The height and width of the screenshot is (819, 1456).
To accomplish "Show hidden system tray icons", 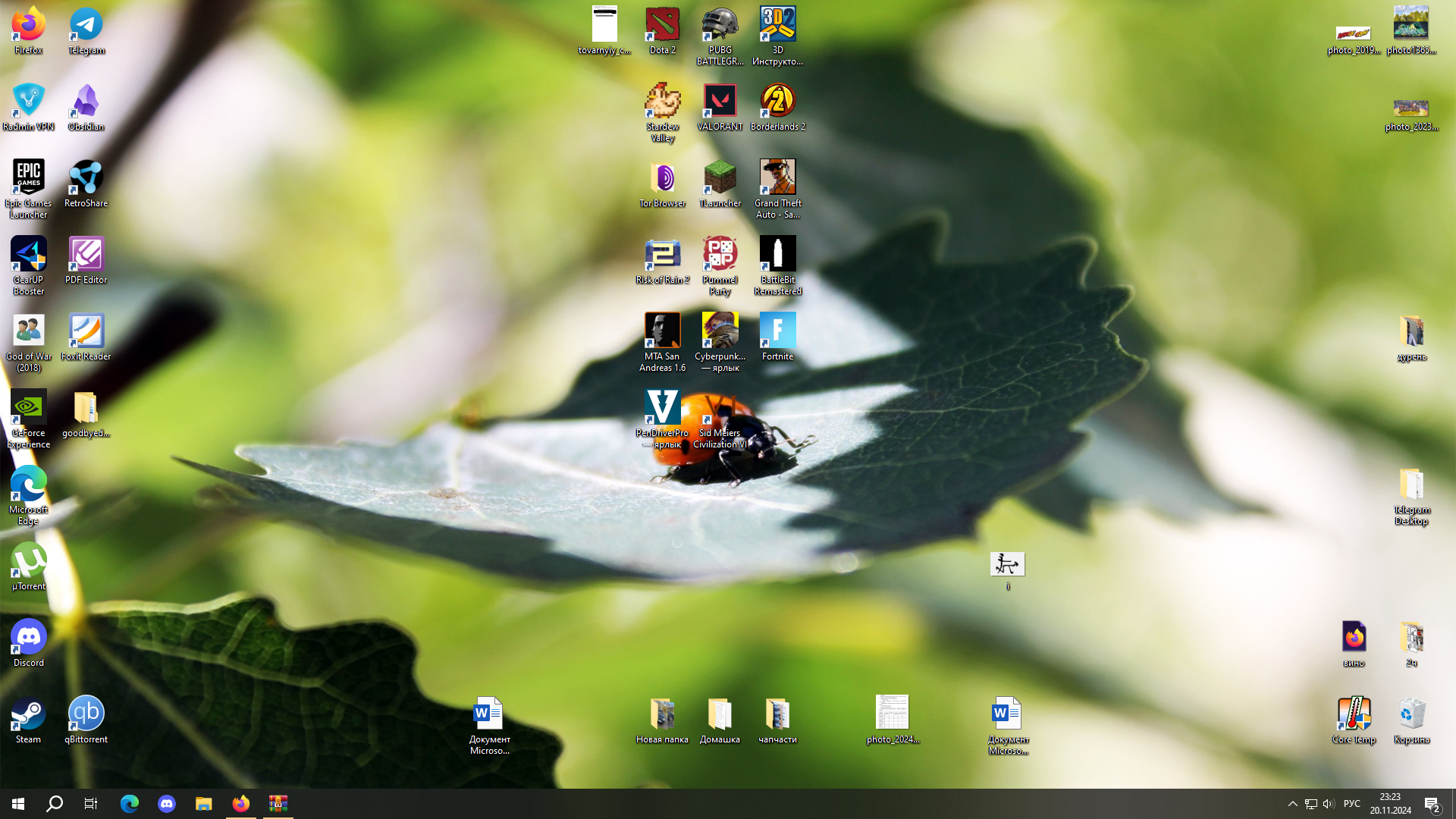I will coord(1293,804).
